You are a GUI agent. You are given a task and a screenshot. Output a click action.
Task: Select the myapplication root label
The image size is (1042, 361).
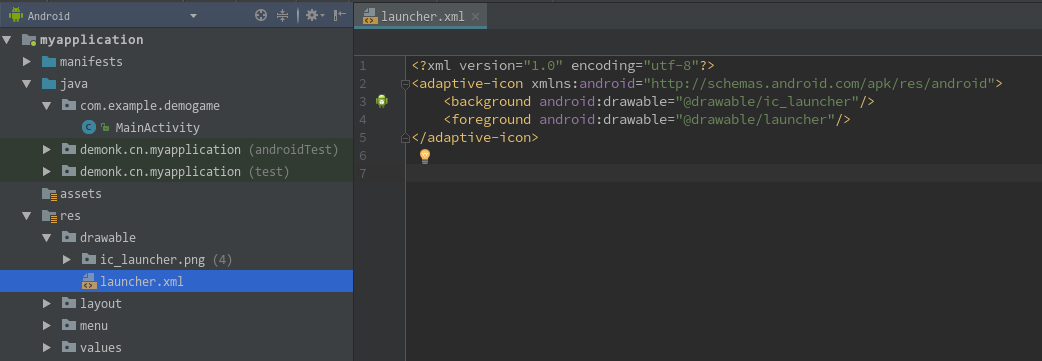tap(92, 40)
